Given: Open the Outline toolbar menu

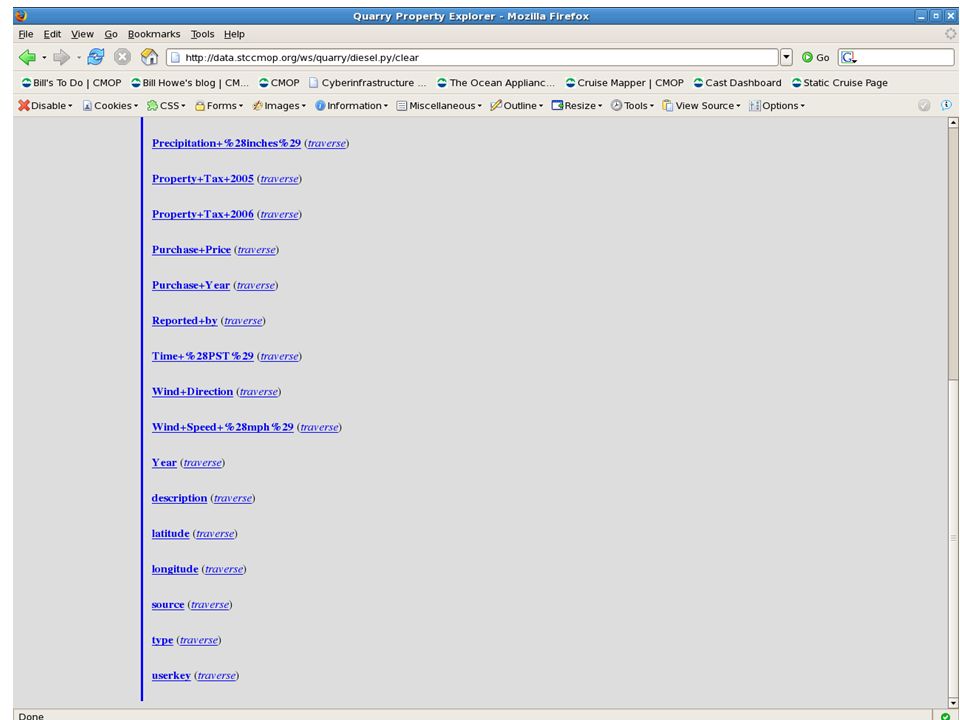Looking at the screenshot, I should click(x=517, y=105).
